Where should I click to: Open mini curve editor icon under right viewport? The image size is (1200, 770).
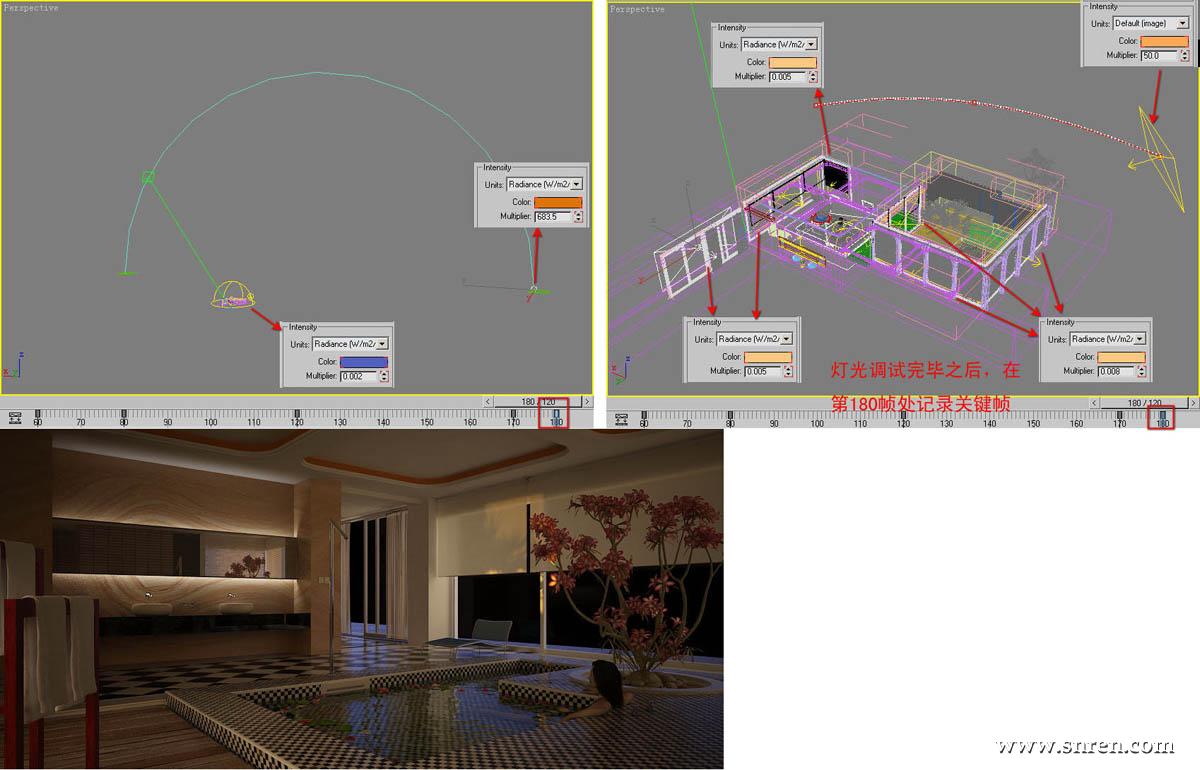[x=622, y=418]
